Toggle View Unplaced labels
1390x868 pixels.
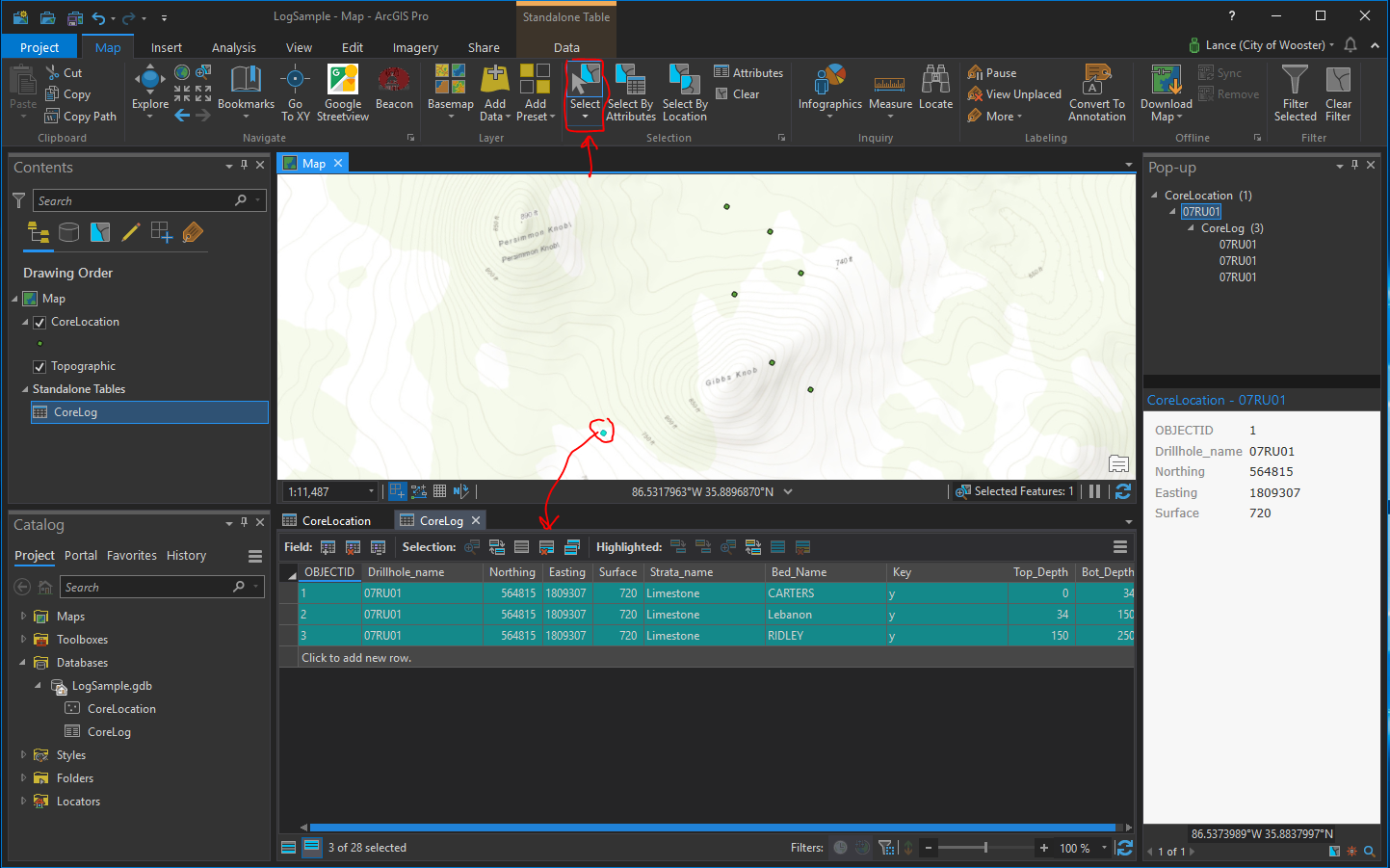pyautogui.click(x=1014, y=94)
